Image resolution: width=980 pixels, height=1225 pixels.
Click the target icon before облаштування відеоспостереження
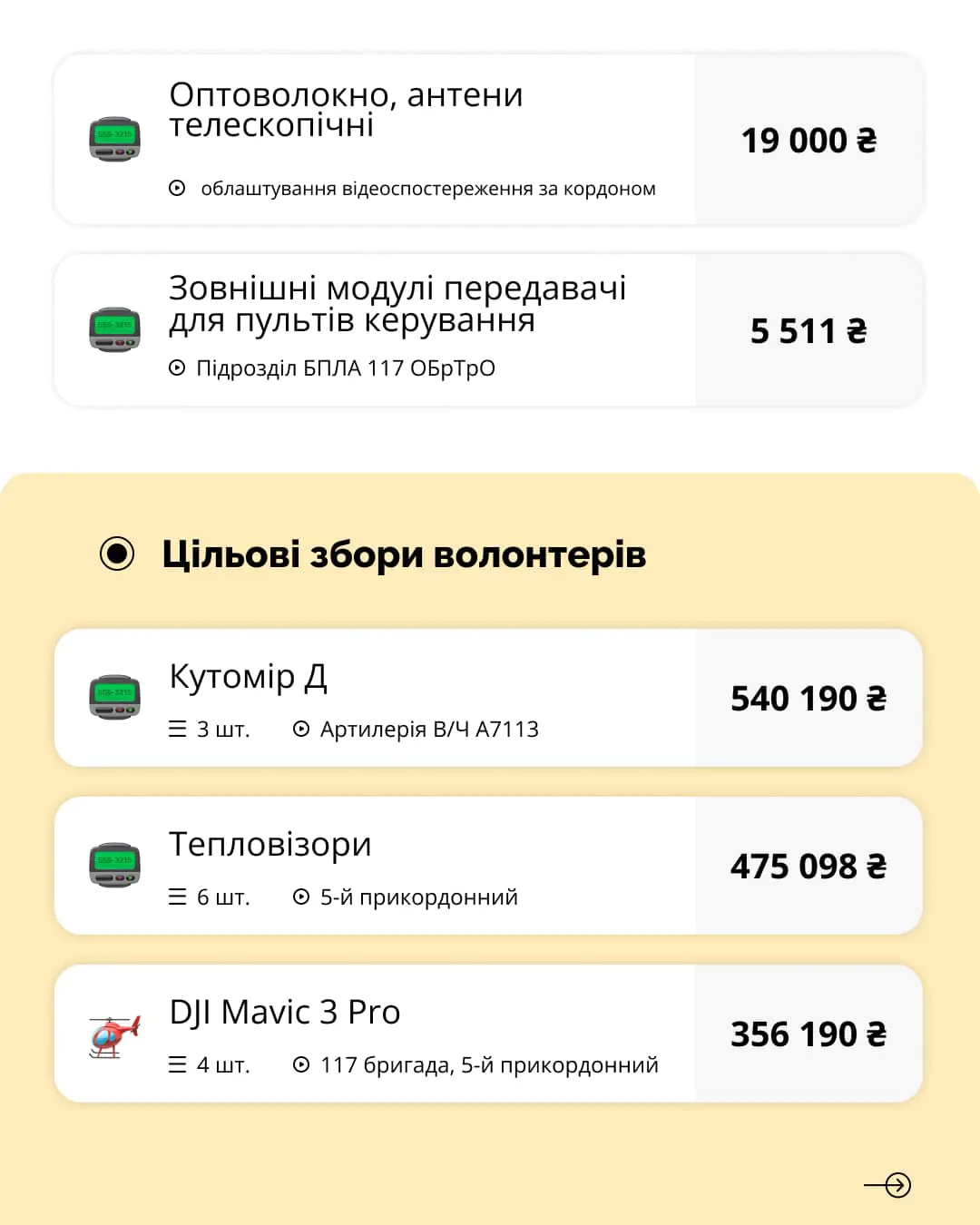(178, 189)
